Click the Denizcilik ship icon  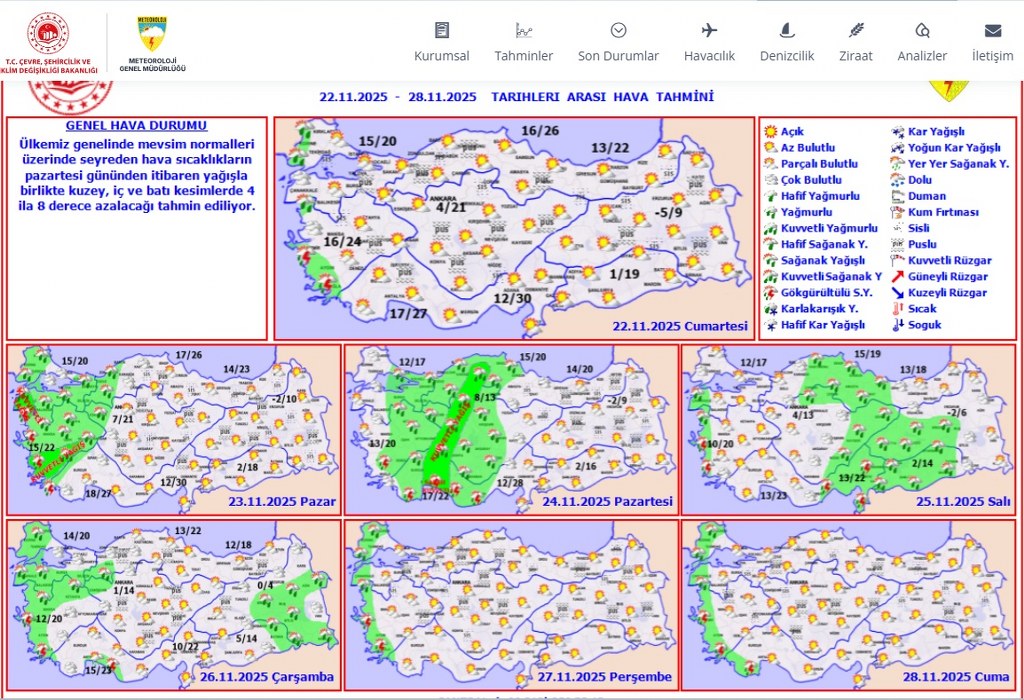click(786, 30)
